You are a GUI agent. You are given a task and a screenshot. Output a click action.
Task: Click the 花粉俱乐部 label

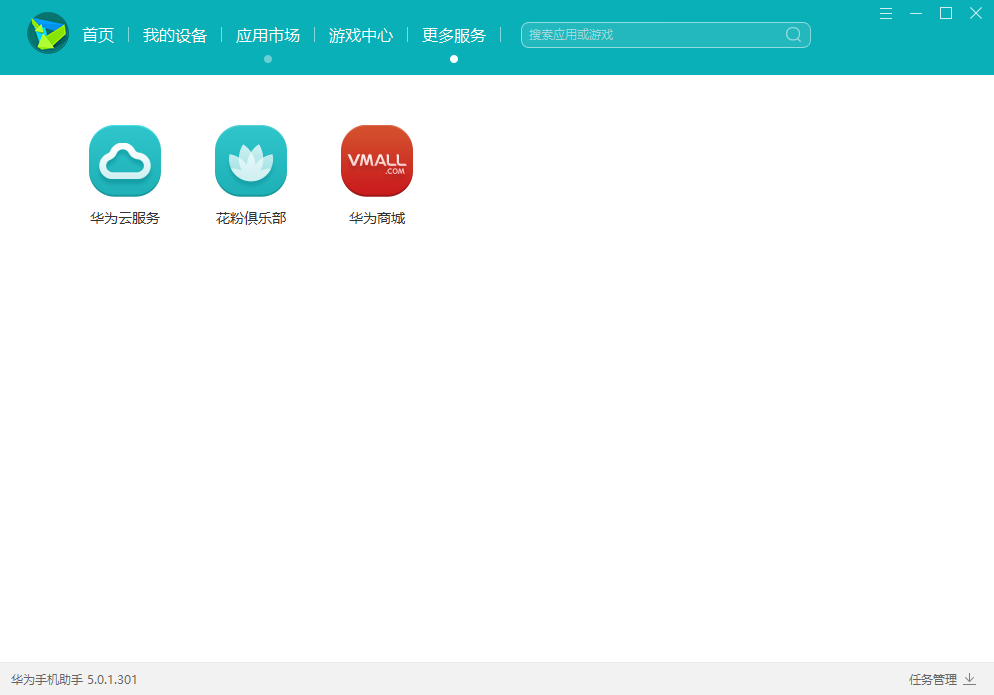[251, 218]
